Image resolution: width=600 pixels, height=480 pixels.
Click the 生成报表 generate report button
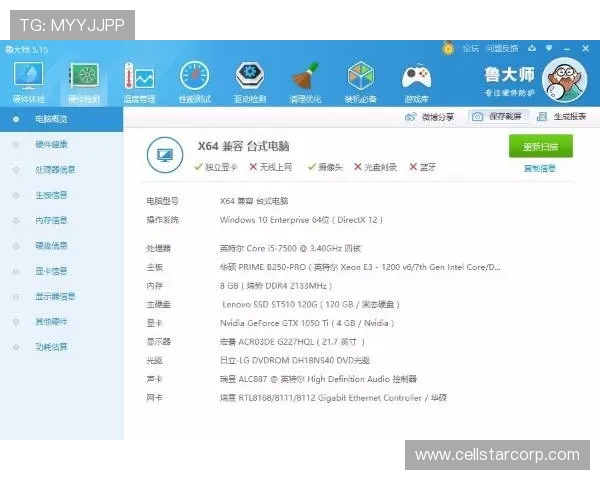[x=561, y=117]
